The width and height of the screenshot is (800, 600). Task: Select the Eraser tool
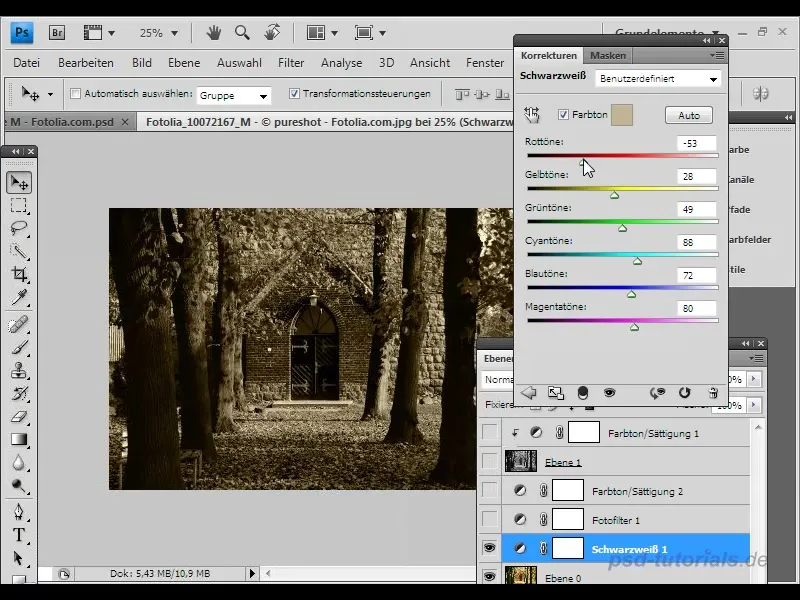click(x=19, y=416)
